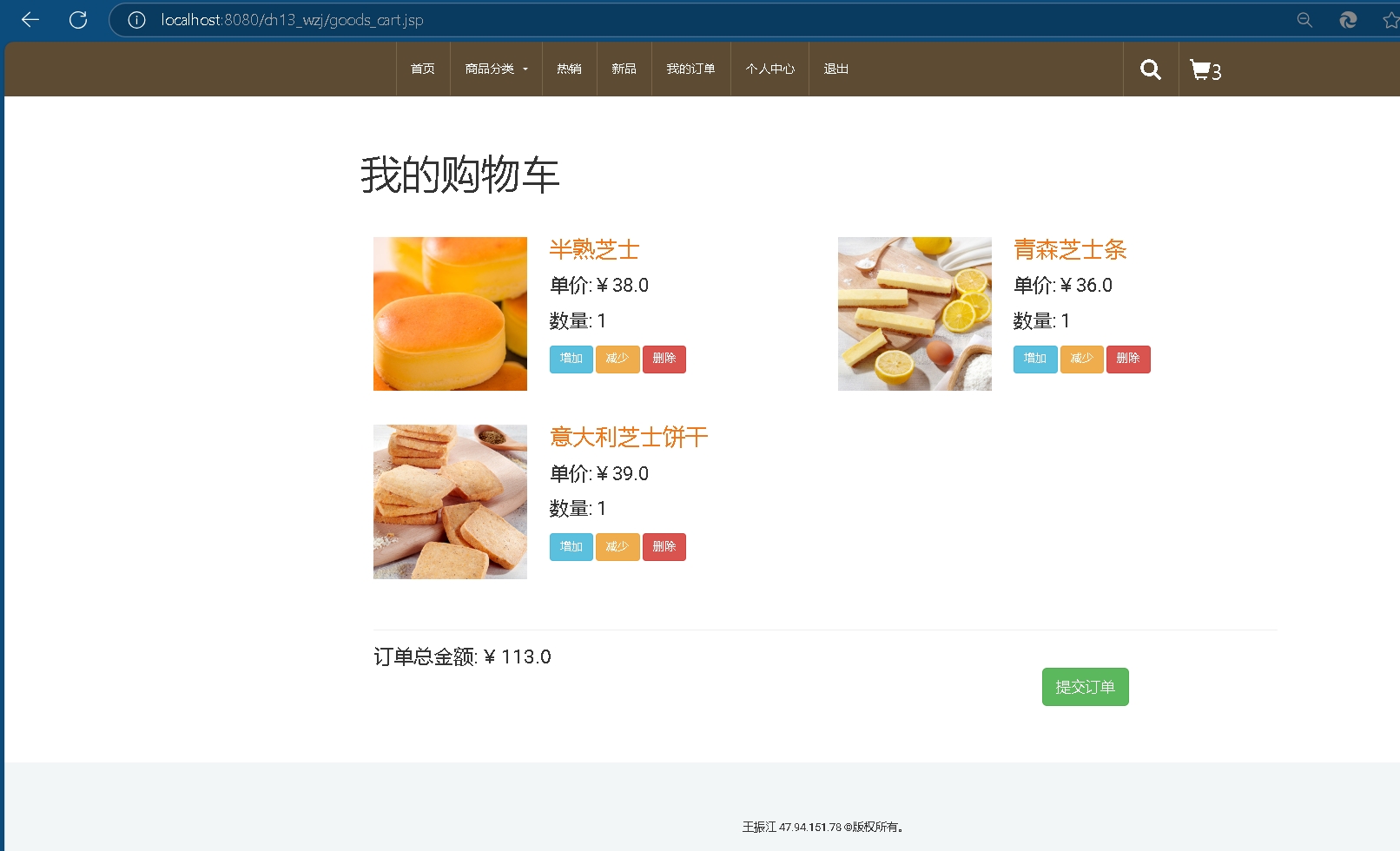Image resolution: width=1400 pixels, height=851 pixels.
Task: Open the 青森芝士条 product title link
Action: click(1070, 250)
